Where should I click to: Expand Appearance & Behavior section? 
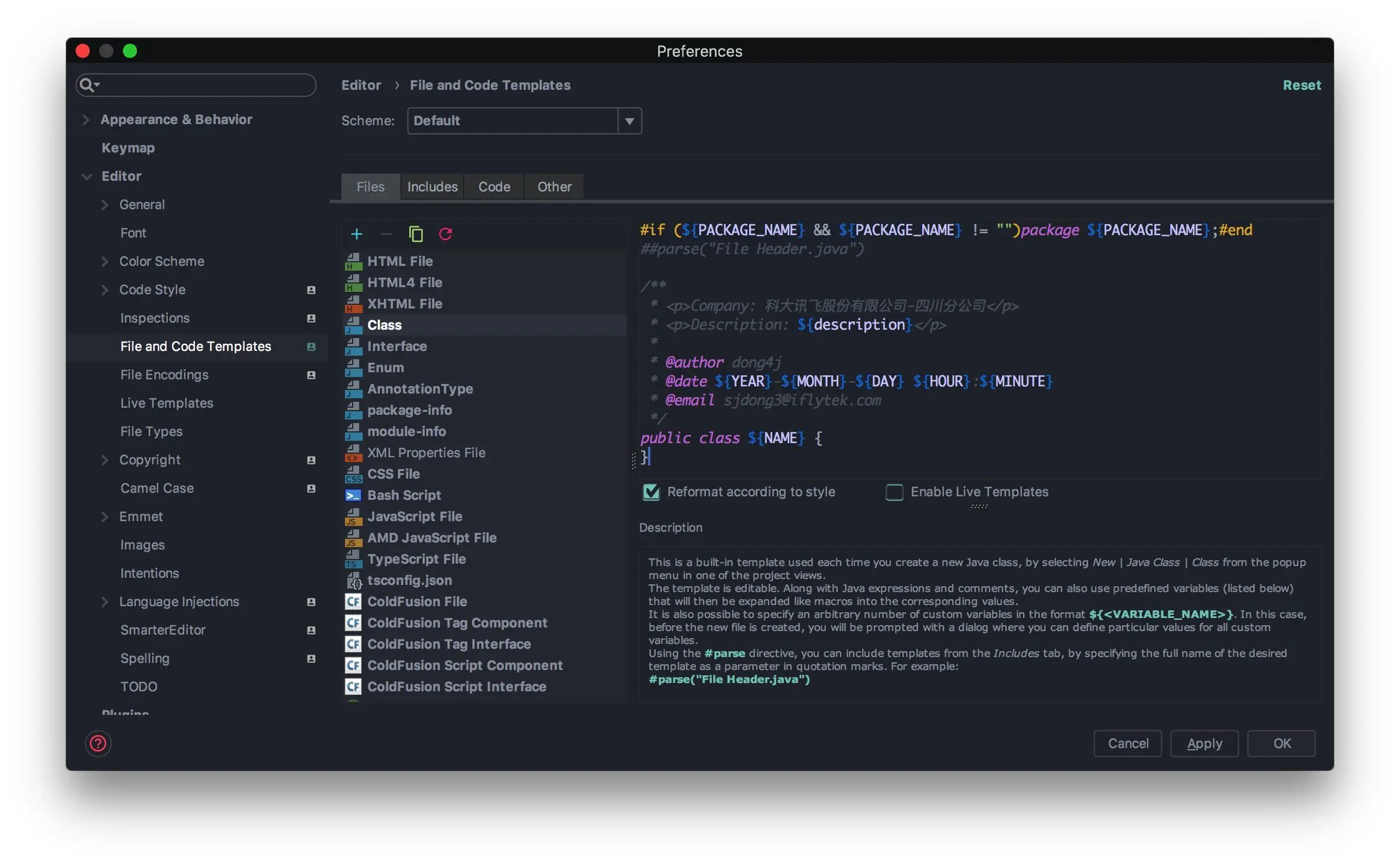pyautogui.click(x=86, y=119)
